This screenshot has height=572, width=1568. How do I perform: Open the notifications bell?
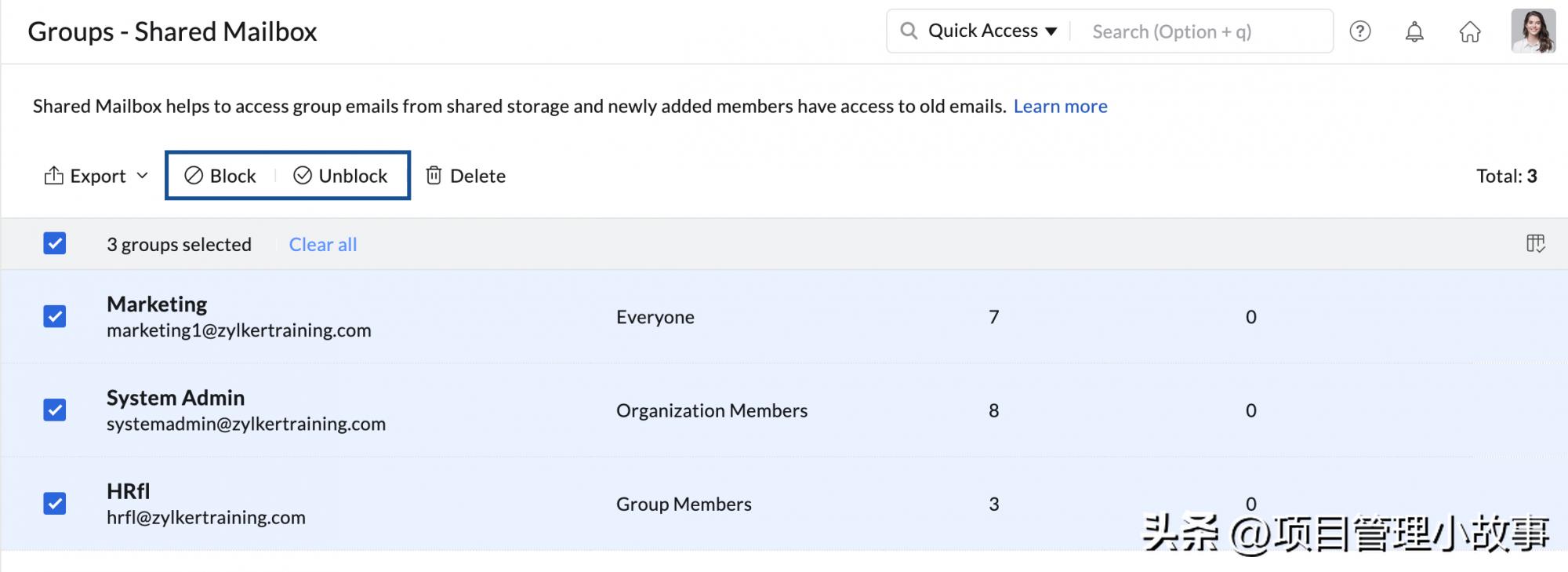tap(1414, 32)
